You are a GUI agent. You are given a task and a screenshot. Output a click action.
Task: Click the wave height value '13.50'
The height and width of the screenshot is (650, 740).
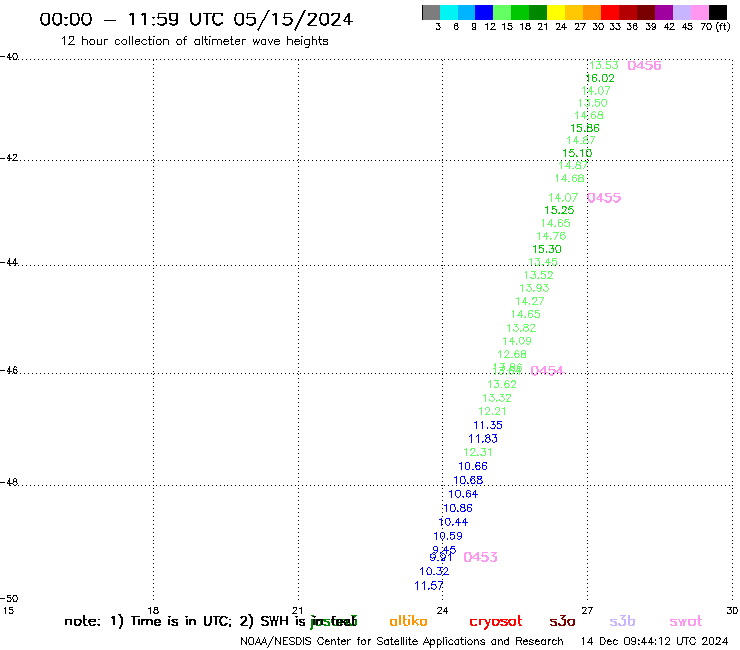[x=592, y=103]
